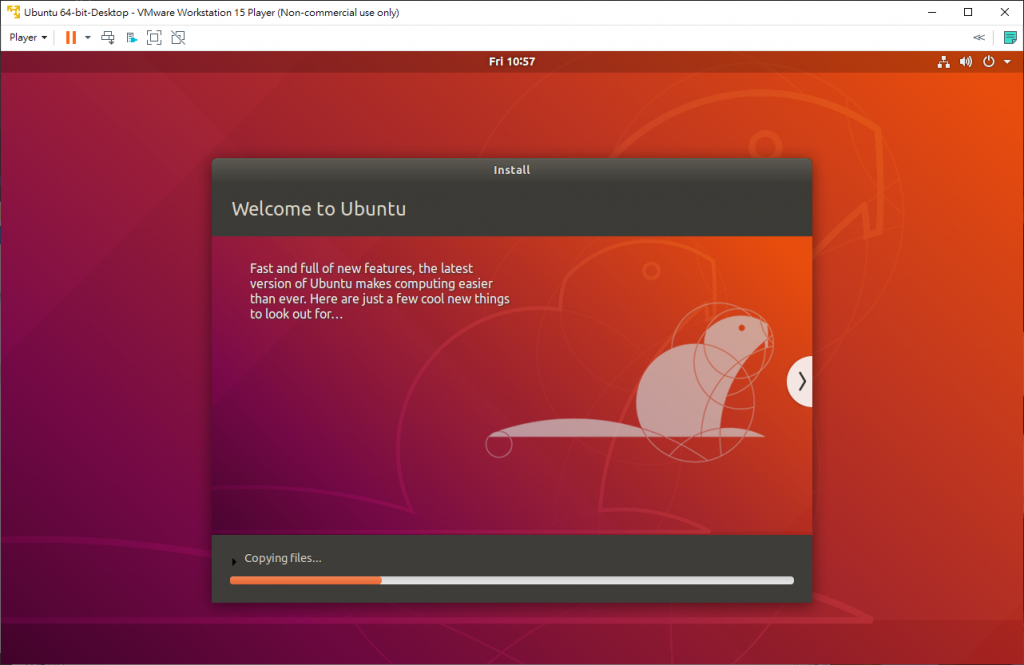
Task: Maximize the VMware Player window
Action: [968, 12]
